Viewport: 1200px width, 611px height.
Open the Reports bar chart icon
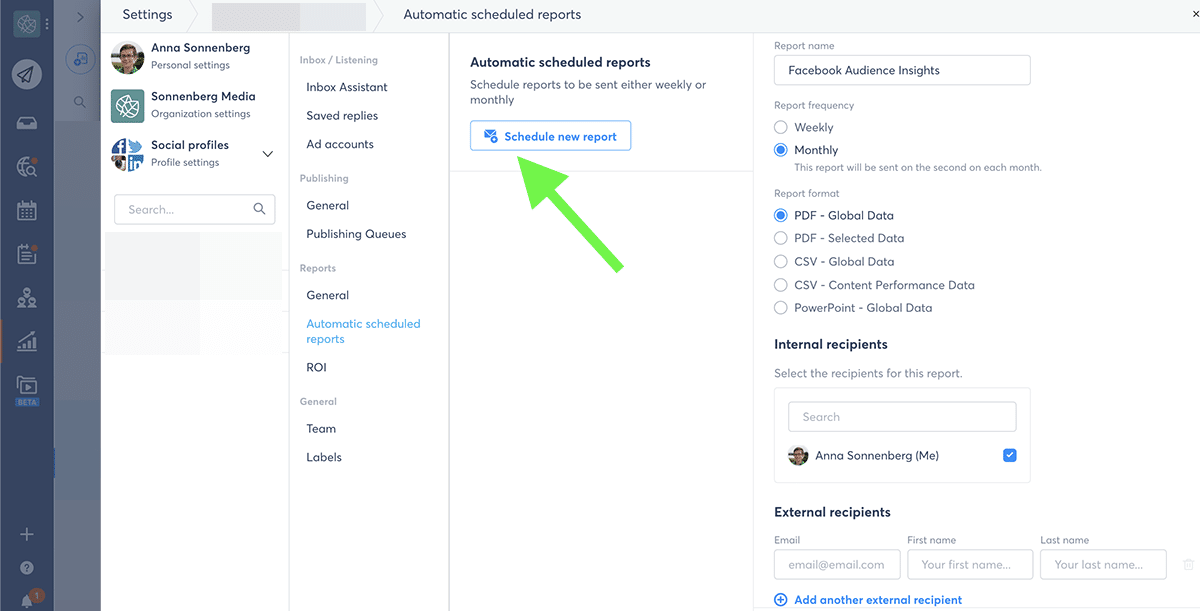pos(27,342)
